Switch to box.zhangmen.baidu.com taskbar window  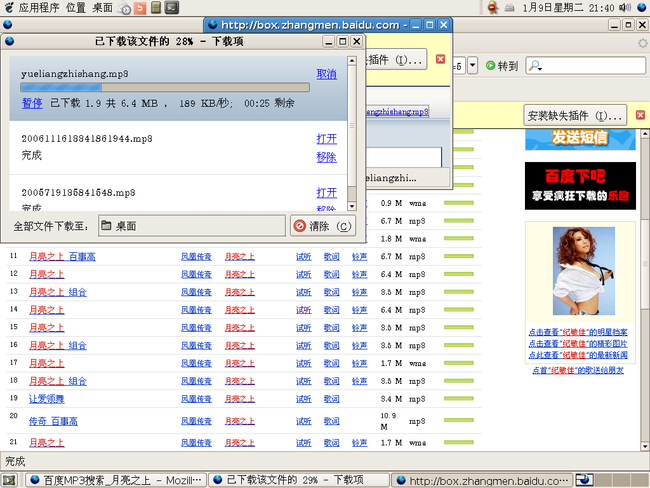pos(482,480)
